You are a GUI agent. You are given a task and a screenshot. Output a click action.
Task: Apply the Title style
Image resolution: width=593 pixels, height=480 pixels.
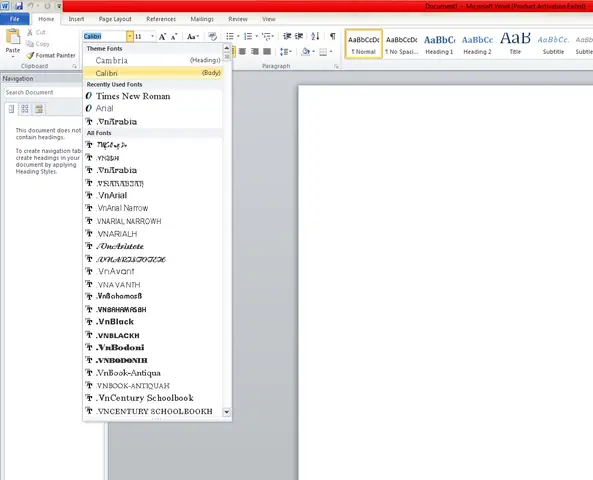515,44
